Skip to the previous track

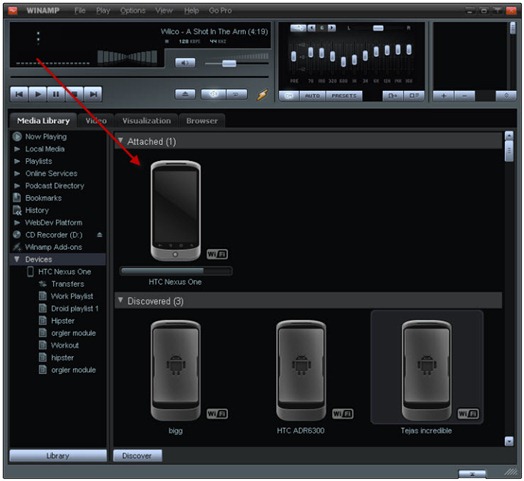[19, 94]
